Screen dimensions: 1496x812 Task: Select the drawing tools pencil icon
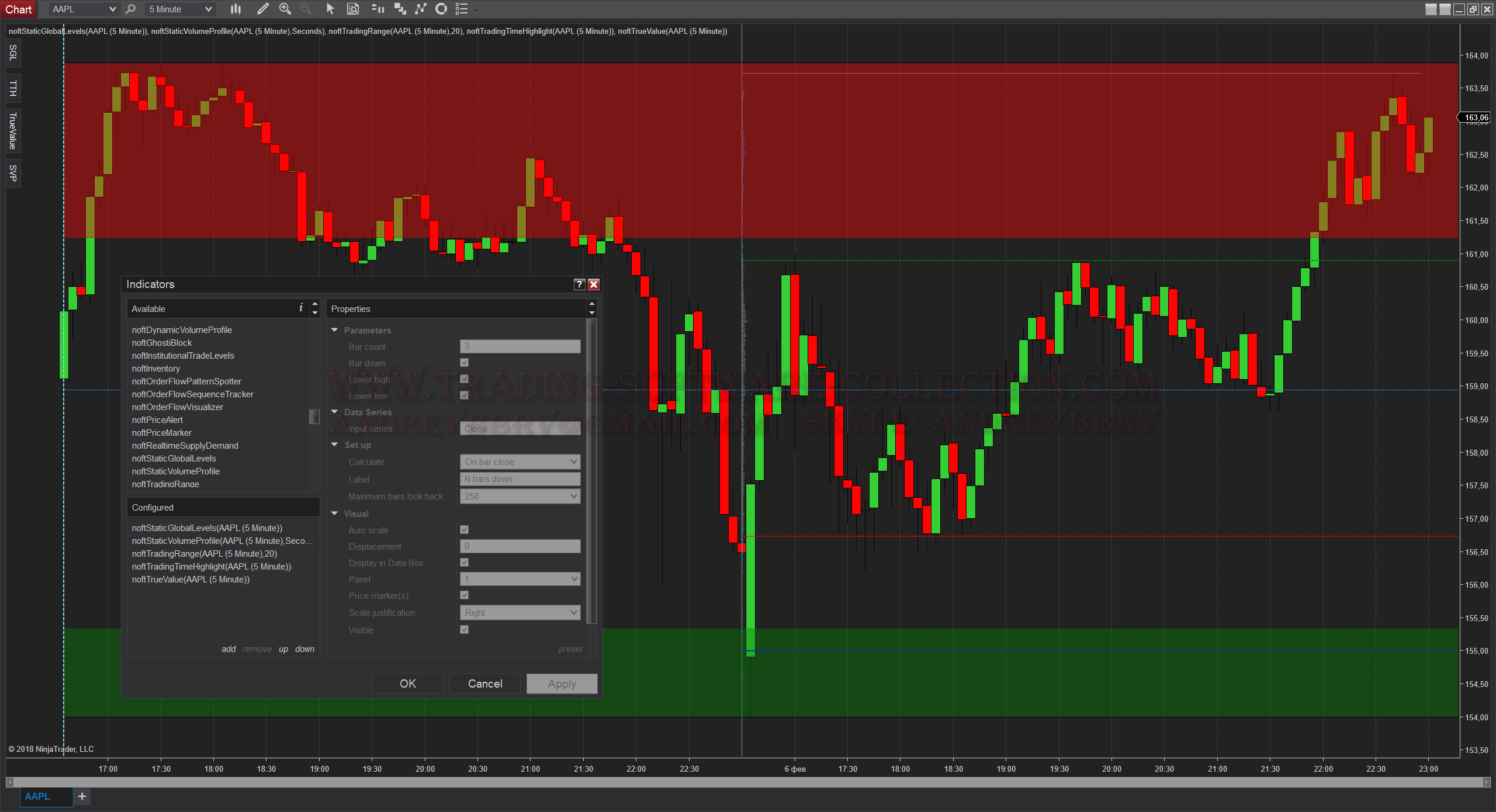coord(263,9)
